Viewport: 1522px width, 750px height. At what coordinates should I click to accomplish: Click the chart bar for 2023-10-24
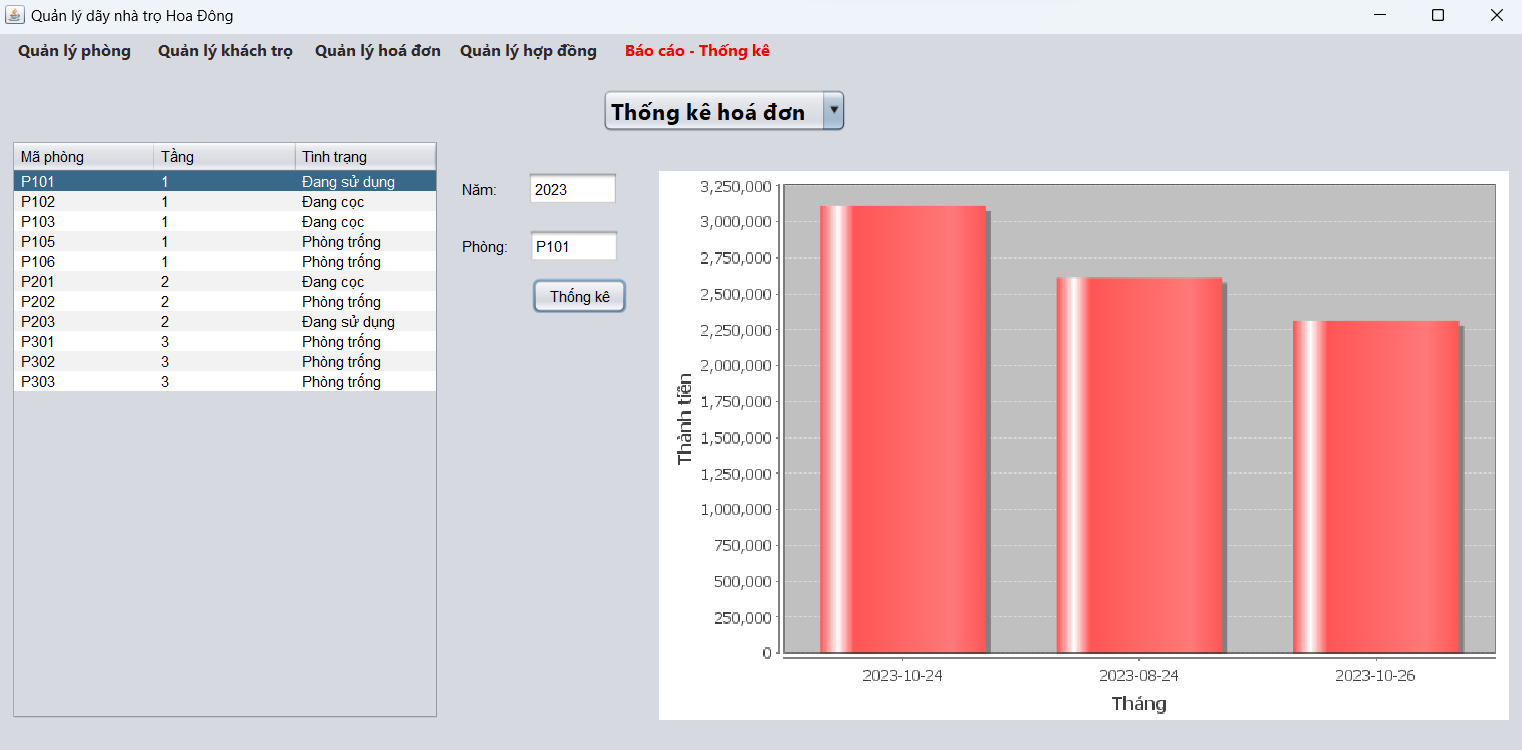903,429
